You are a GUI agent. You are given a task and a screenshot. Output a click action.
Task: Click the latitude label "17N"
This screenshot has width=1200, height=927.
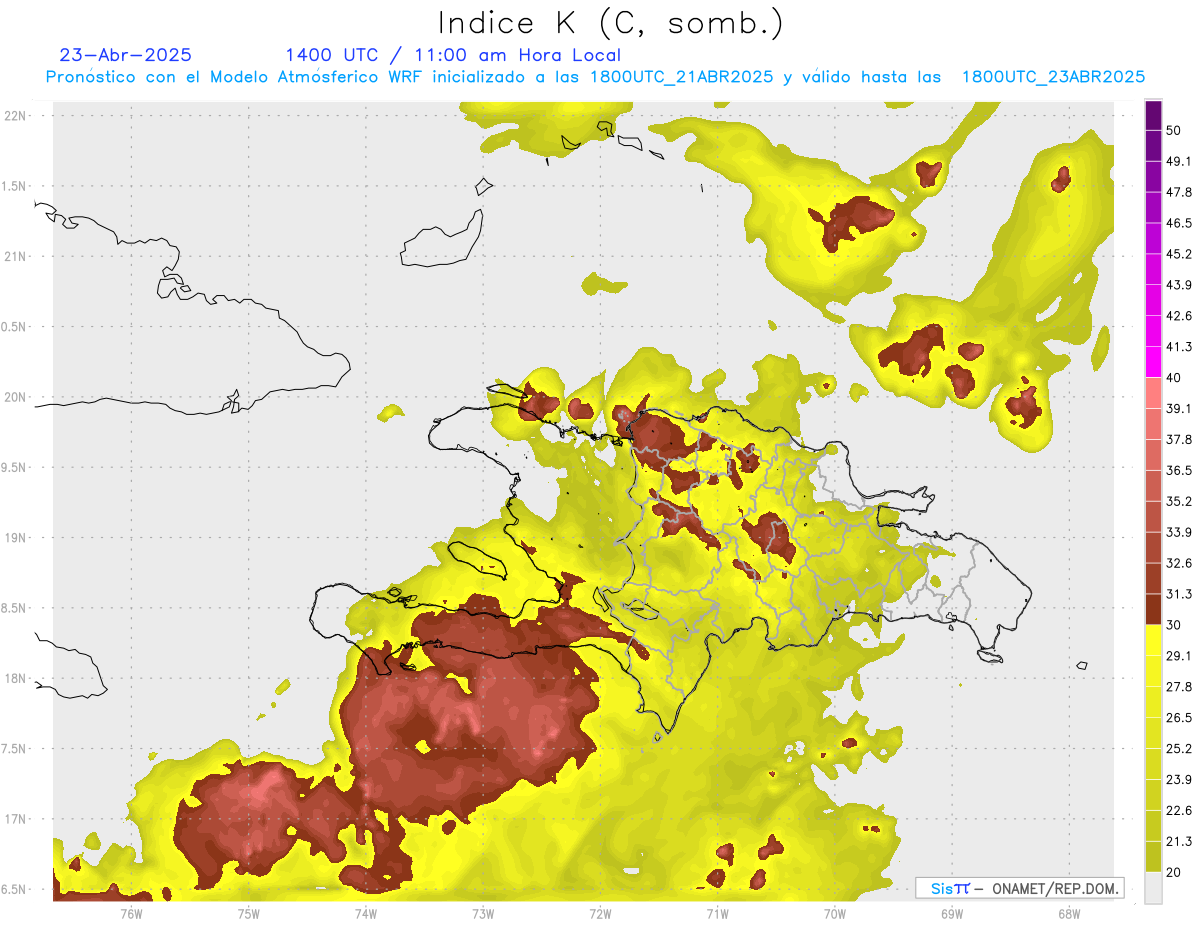[17, 820]
